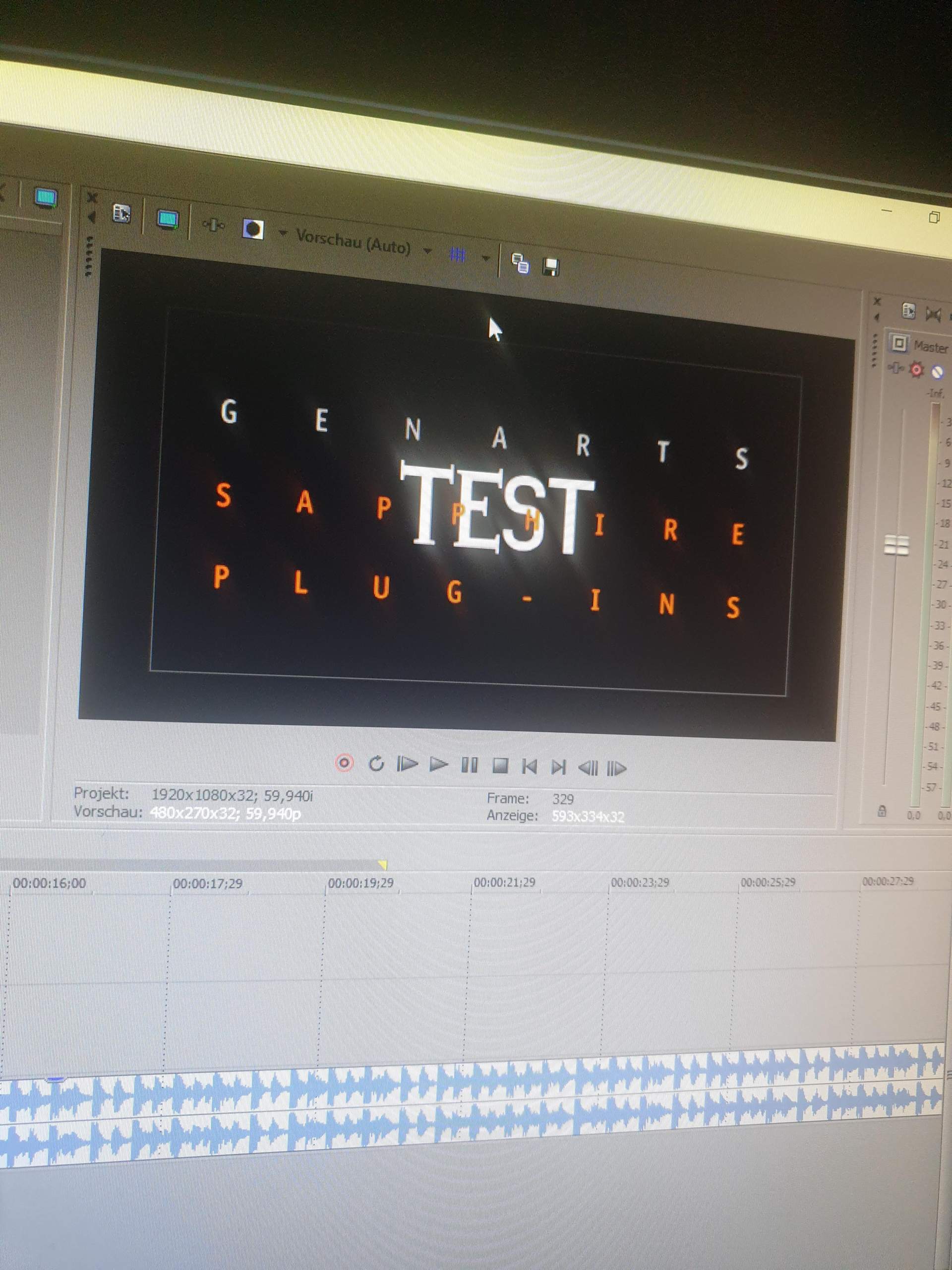
Task: Copy snapshot to clipboard icon
Action: pos(520,263)
